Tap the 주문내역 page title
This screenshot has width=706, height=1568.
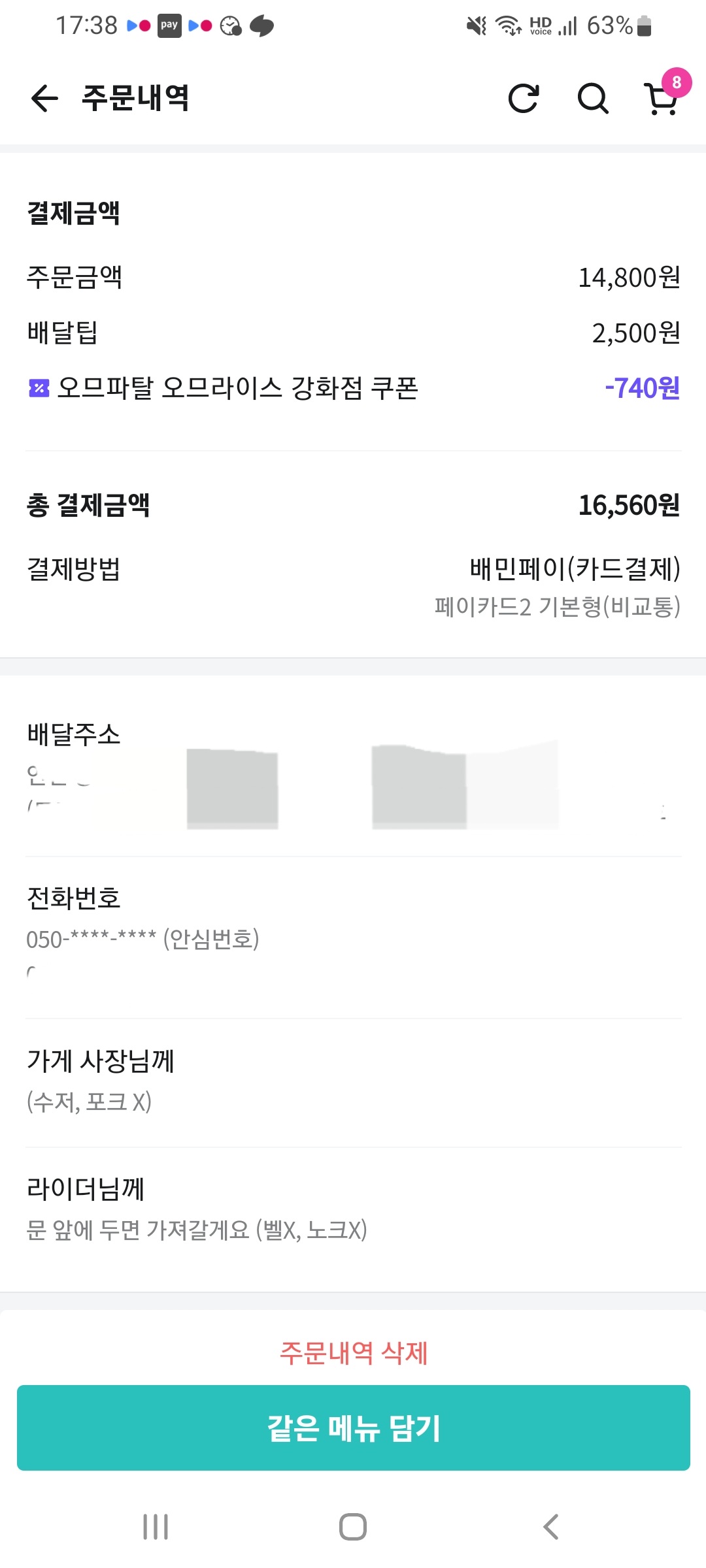(x=135, y=99)
